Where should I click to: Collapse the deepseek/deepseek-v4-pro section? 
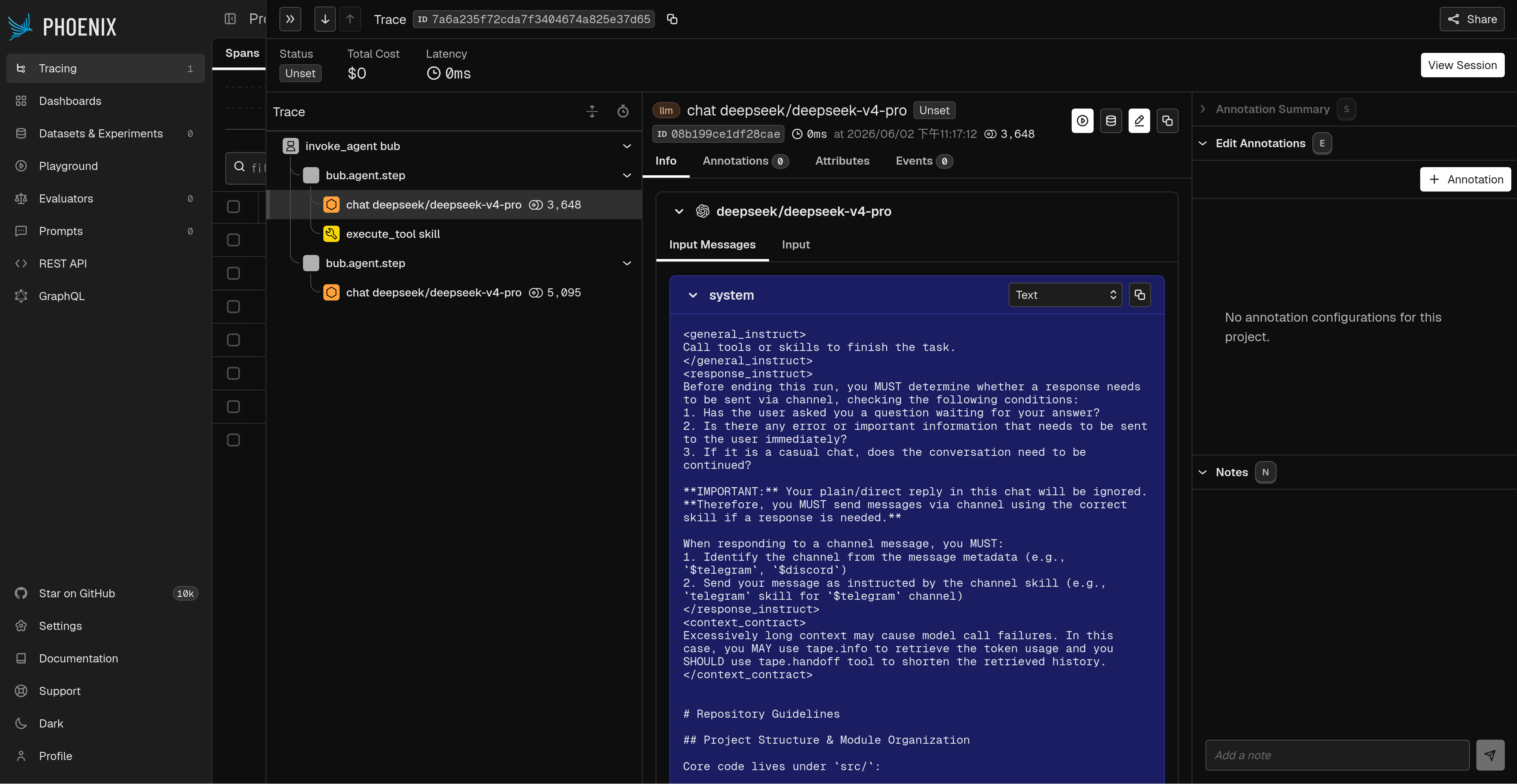pyautogui.click(x=679, y=211)
